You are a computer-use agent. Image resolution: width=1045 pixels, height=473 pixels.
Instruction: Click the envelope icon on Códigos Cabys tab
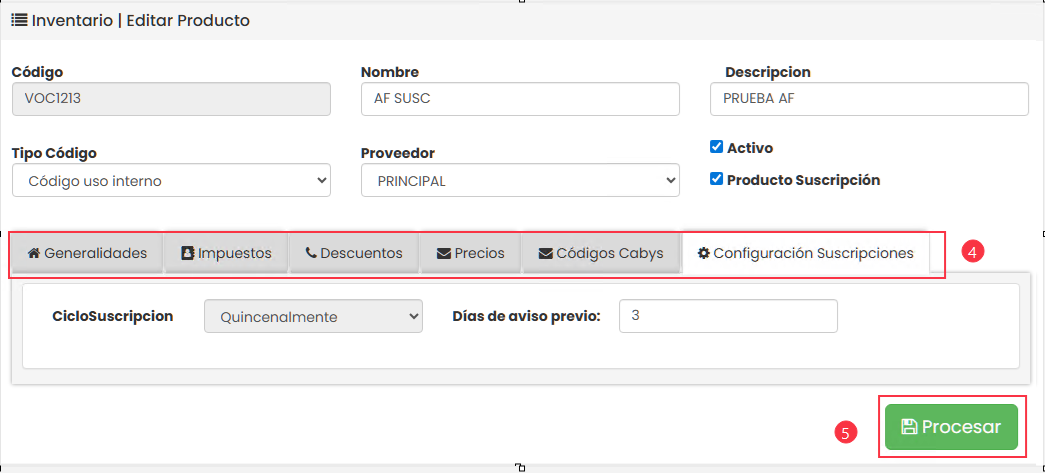(x=545, y=253)
